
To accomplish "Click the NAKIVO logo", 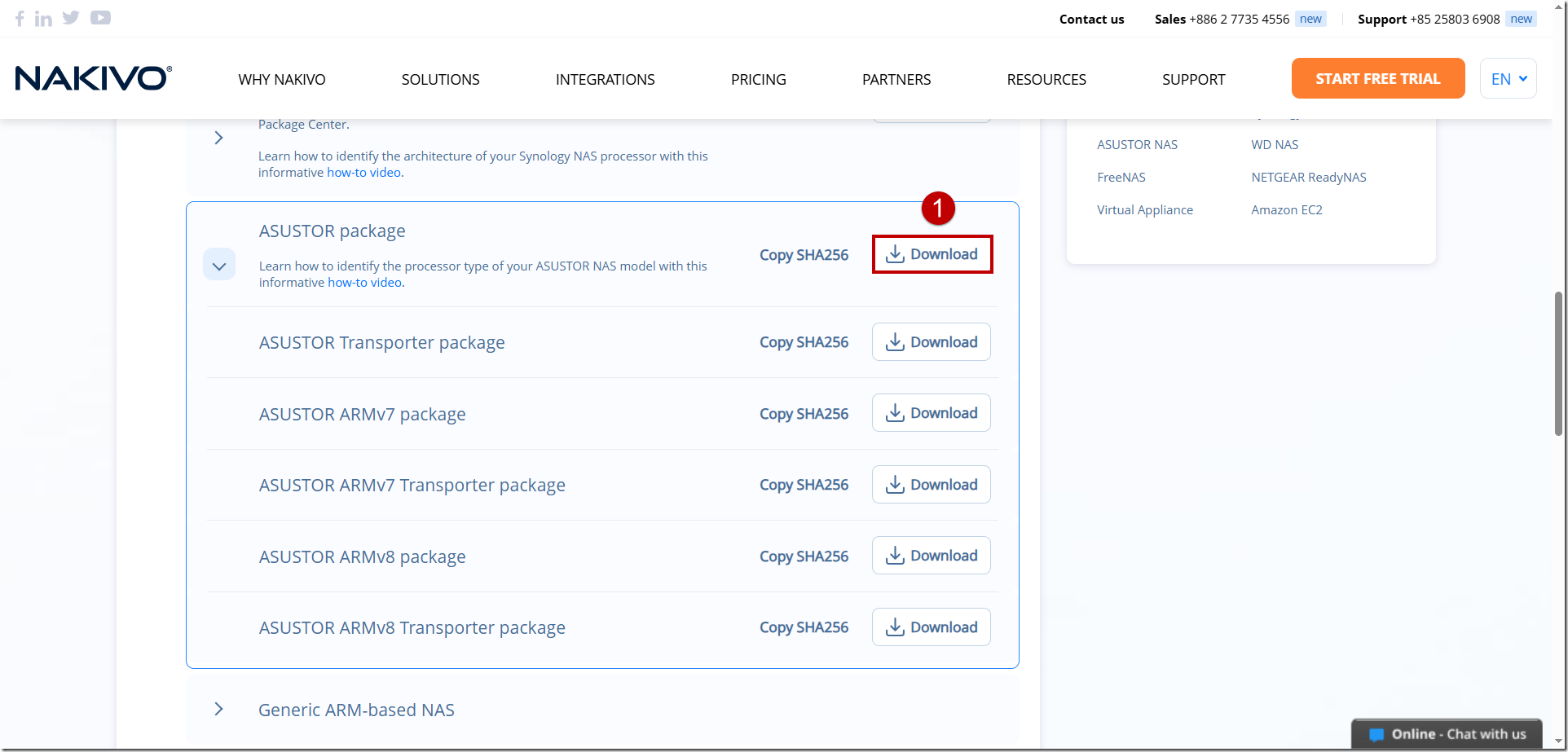I will click(94, 78).
